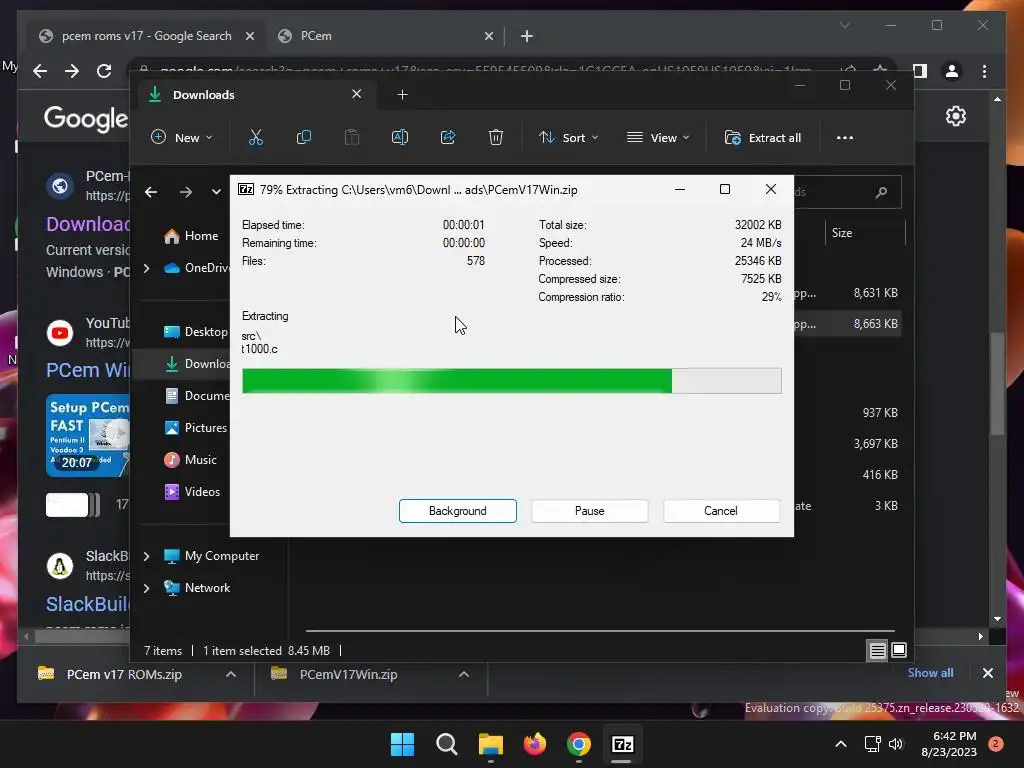Close the pcem roms v17 Chrome tab
1024x768 pixels.
pyautogui.click(x=249, y=36)
